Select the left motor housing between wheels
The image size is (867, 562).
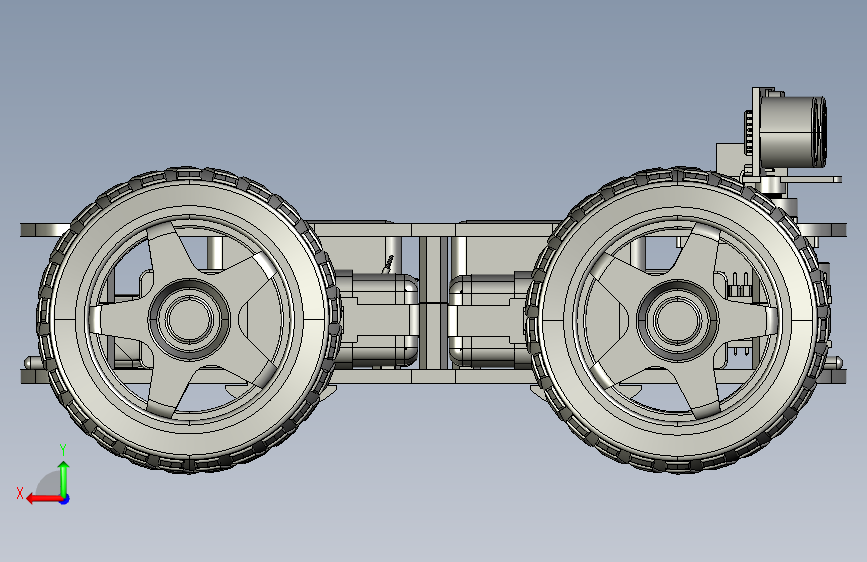click(x=378, y=321)
